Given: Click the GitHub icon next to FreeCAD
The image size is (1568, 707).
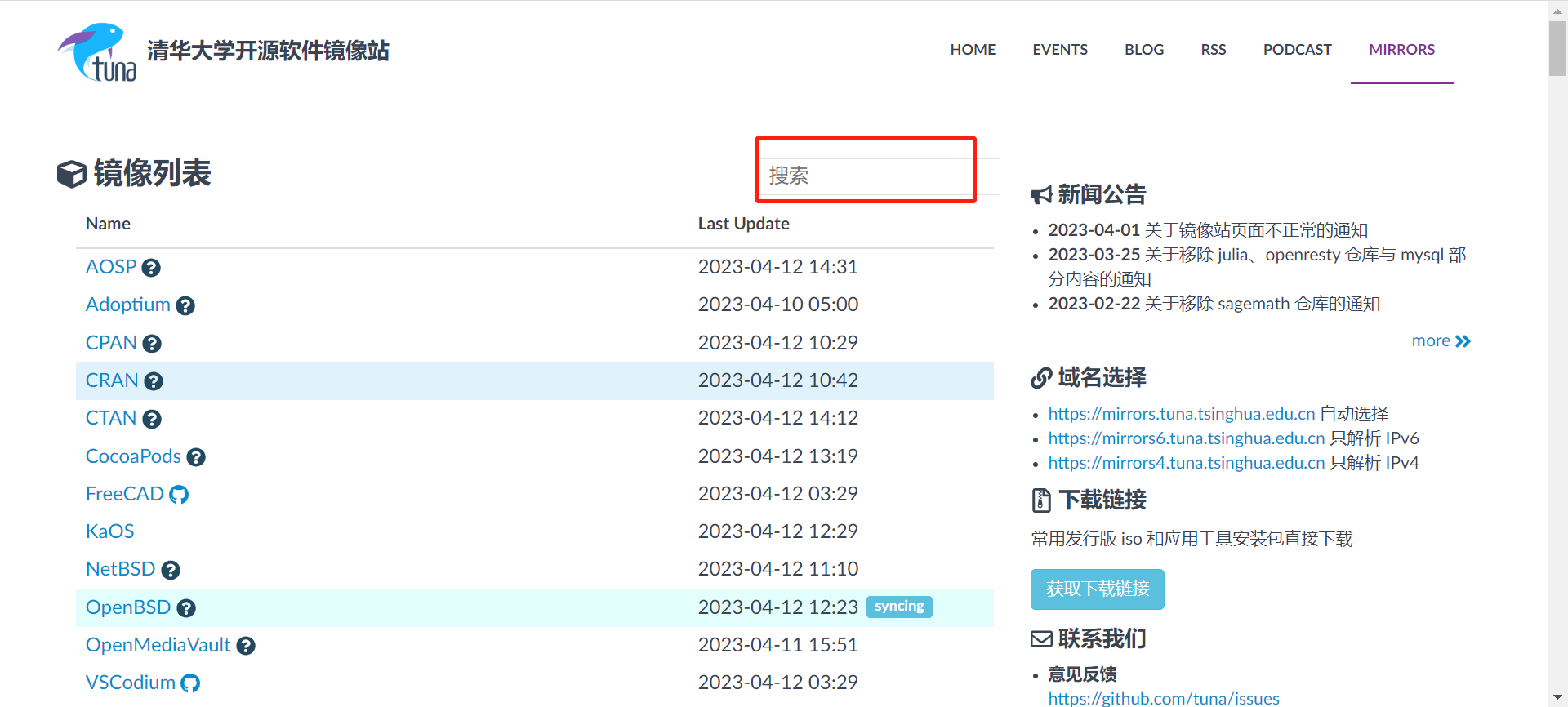Looking at the screenshot, I should (179, 495).
